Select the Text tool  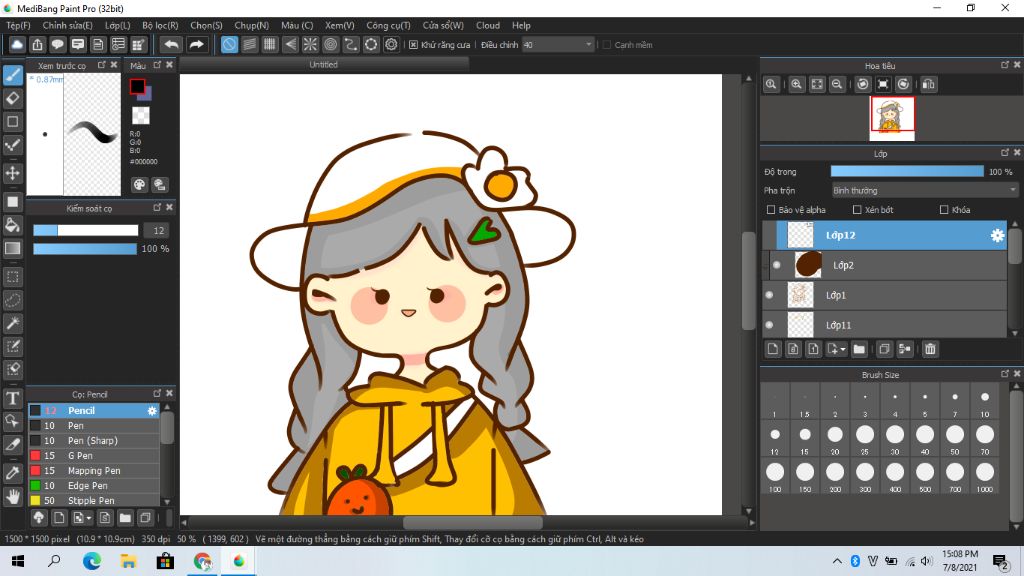pos(13,398)
